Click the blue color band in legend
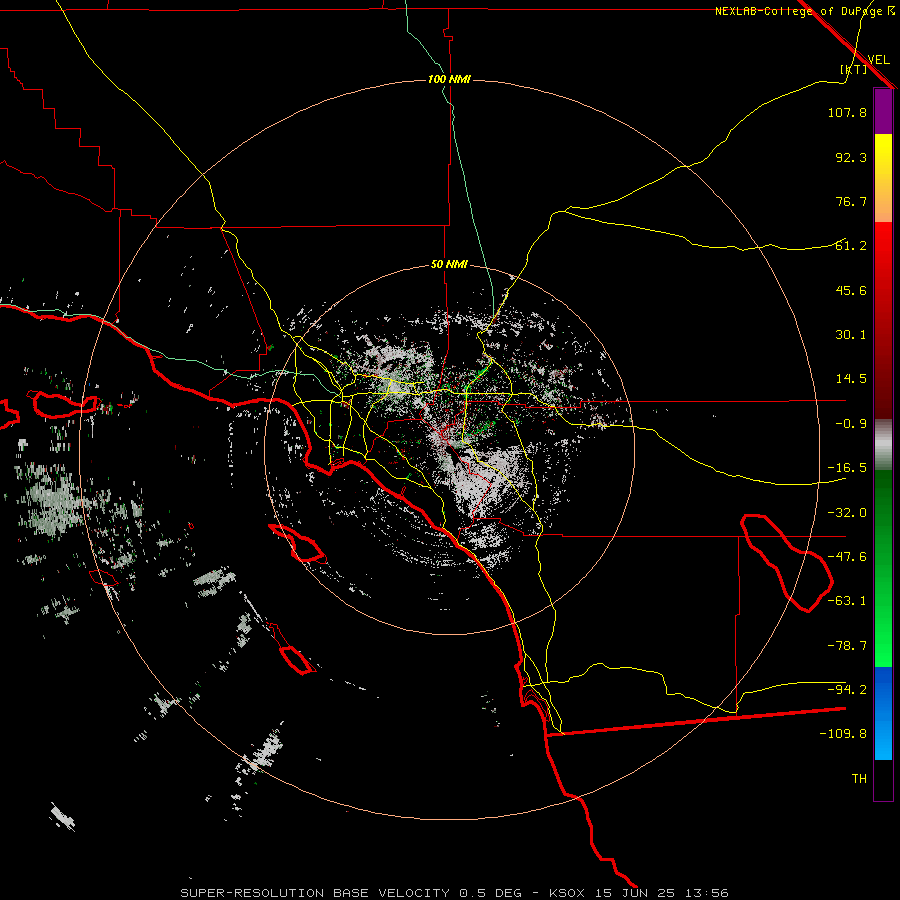The width and height of the screenshot is (900, 900). click(883, 713)
